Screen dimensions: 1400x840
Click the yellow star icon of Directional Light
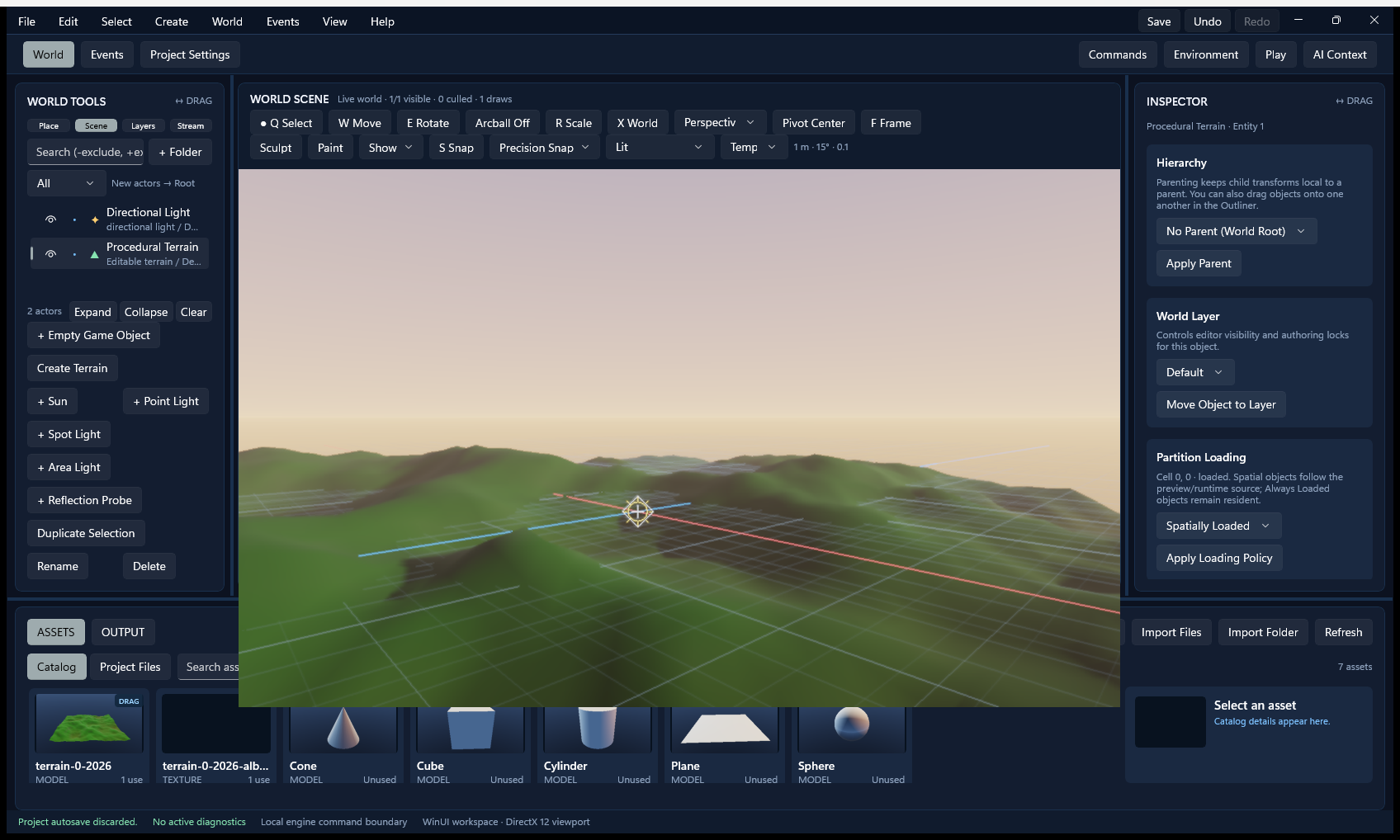[x=94, y=219]
